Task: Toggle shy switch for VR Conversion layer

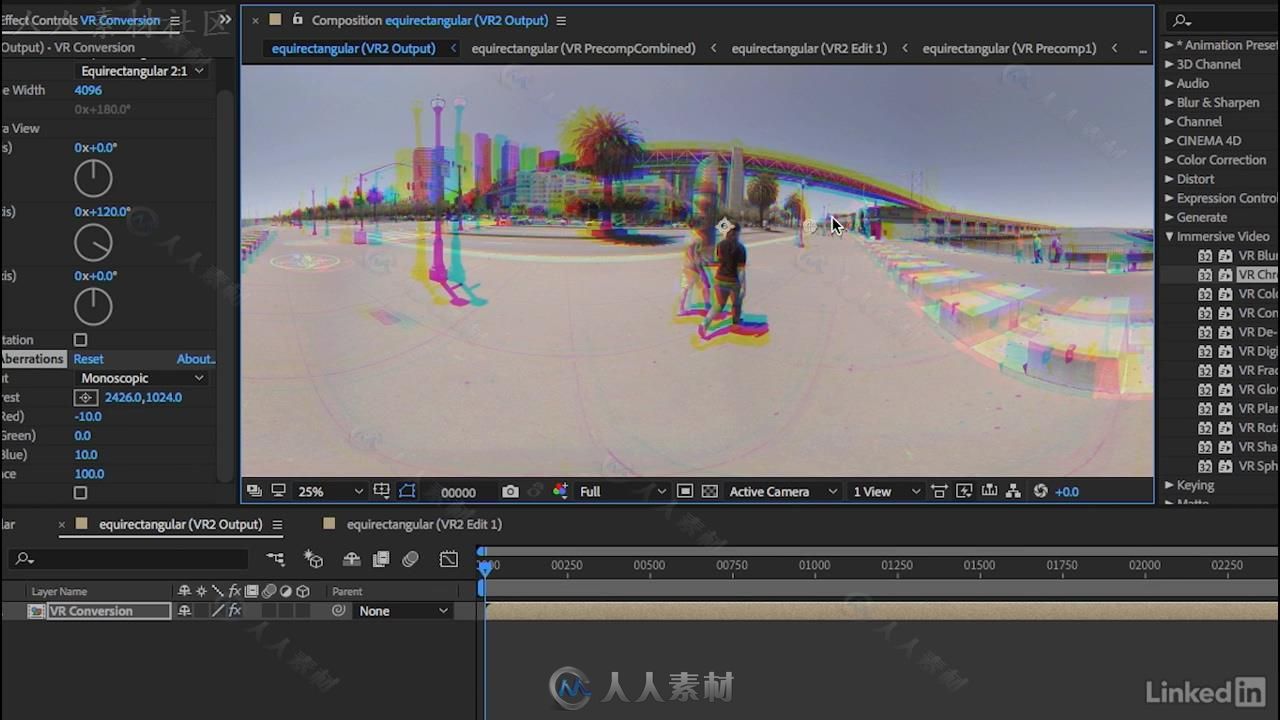Action: 184,611
